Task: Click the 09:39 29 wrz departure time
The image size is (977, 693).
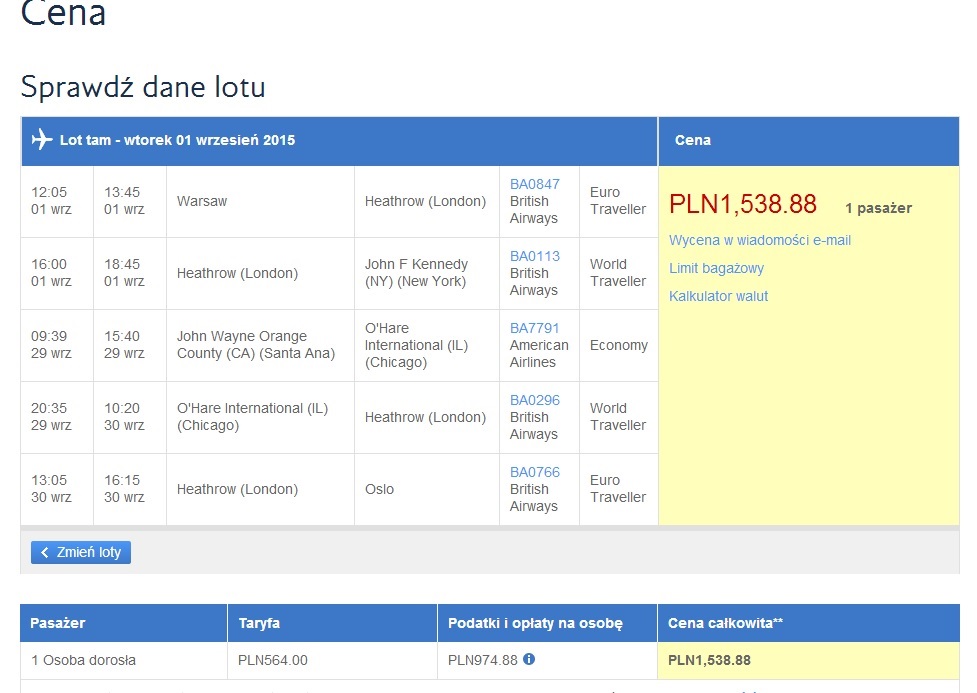Action: click(51, 345)
